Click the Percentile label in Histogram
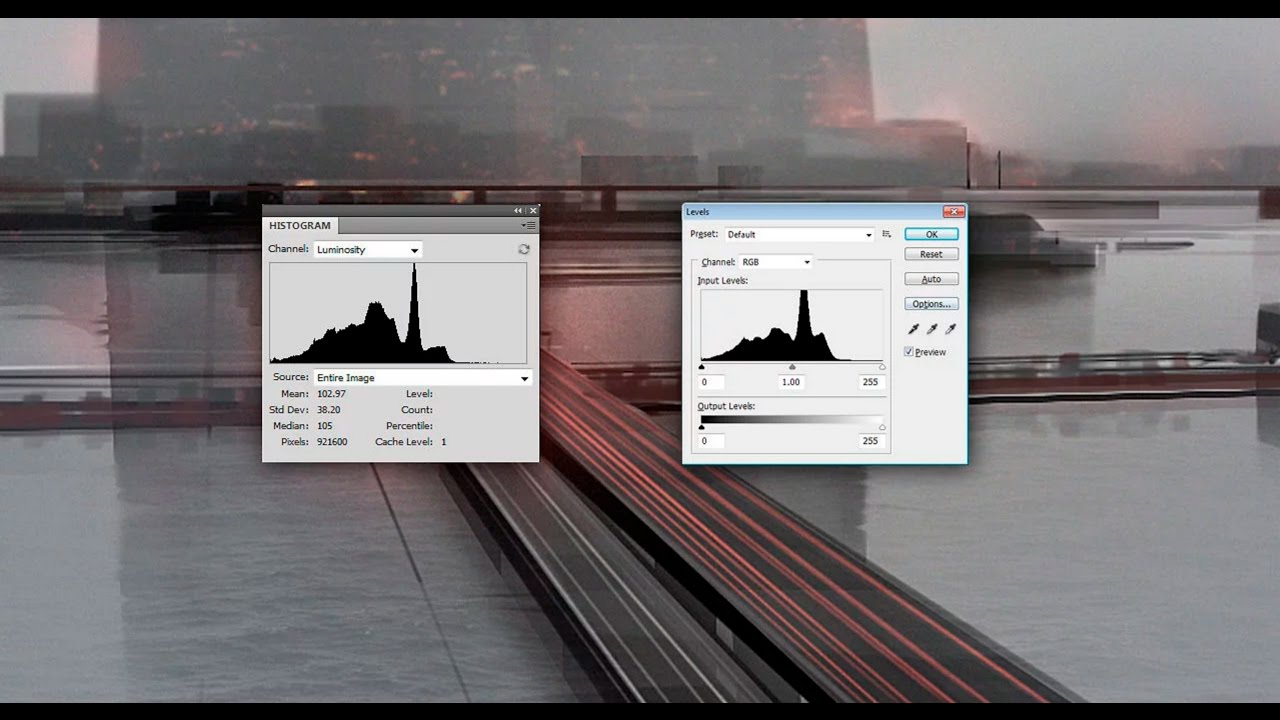1280x720 pixels. pyautogui.click(x=408, y=426)
